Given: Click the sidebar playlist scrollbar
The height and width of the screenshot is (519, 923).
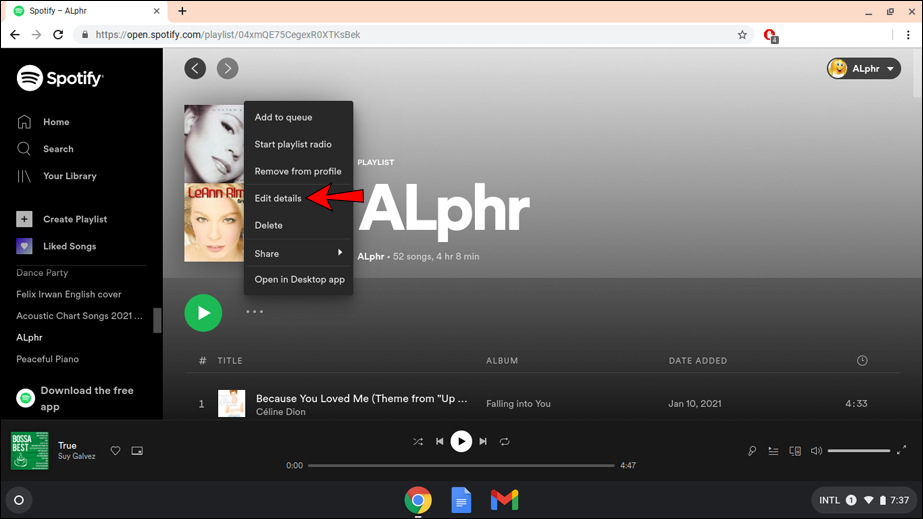Looking at the screenshot, I should (x=157, y=321).
